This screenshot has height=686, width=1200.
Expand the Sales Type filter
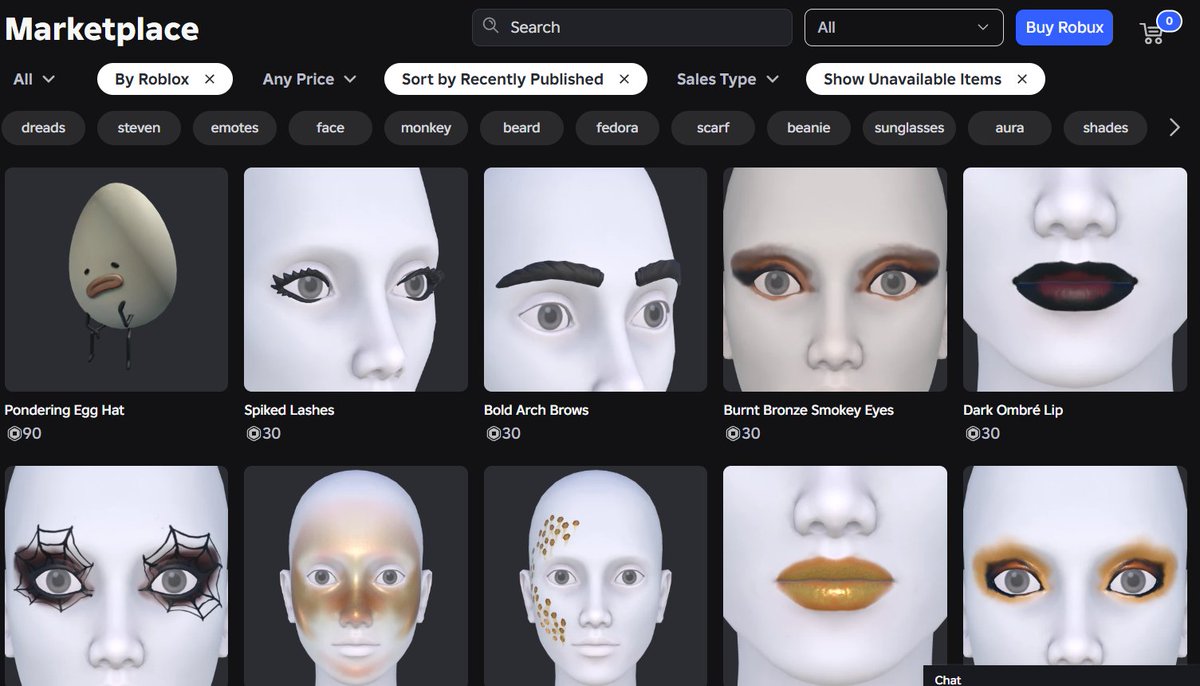point(728,79)
